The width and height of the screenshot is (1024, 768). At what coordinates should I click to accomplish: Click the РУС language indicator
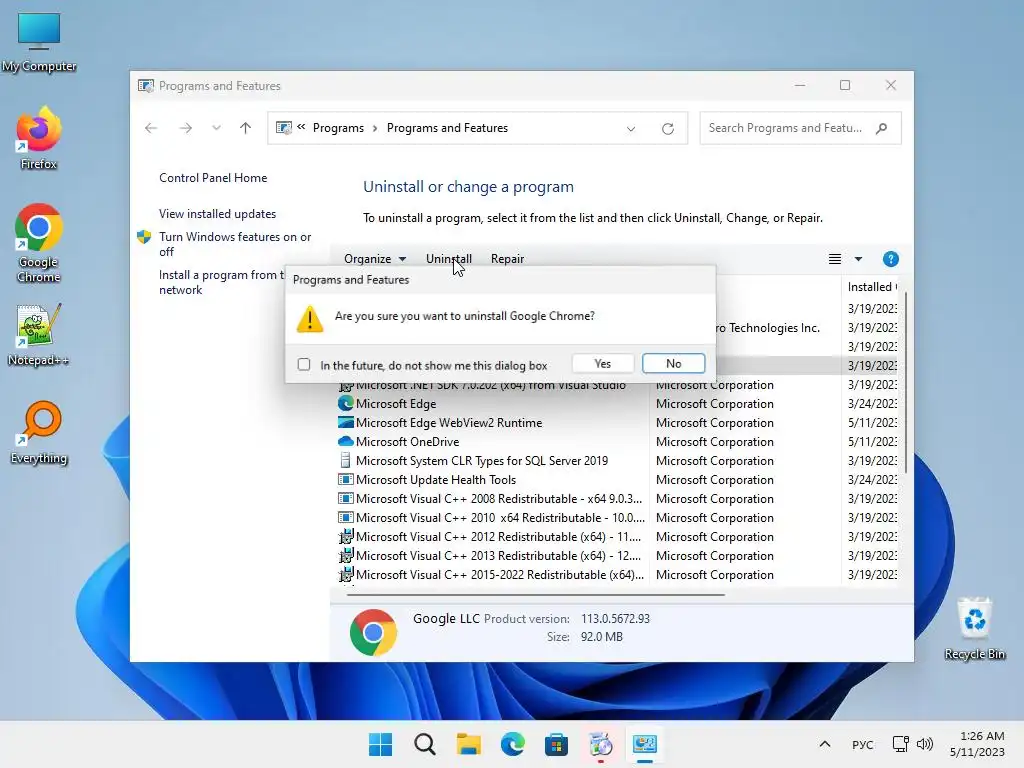[x=863, y=744]
